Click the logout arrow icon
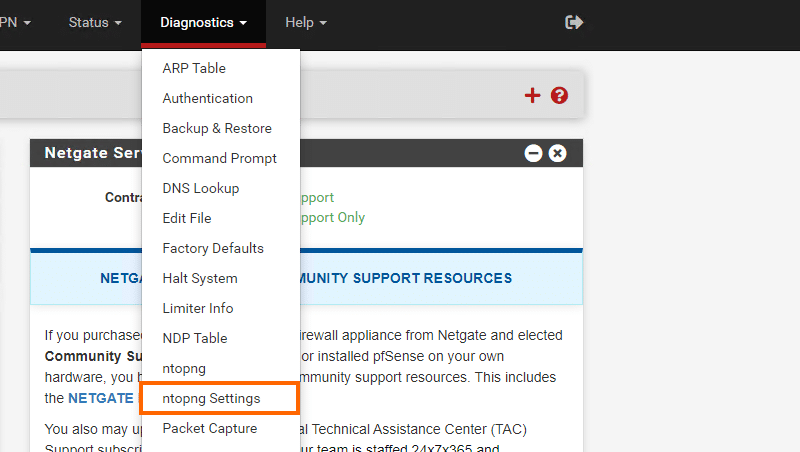Viewport: 800px width, 452px height. tap(574, 22)
